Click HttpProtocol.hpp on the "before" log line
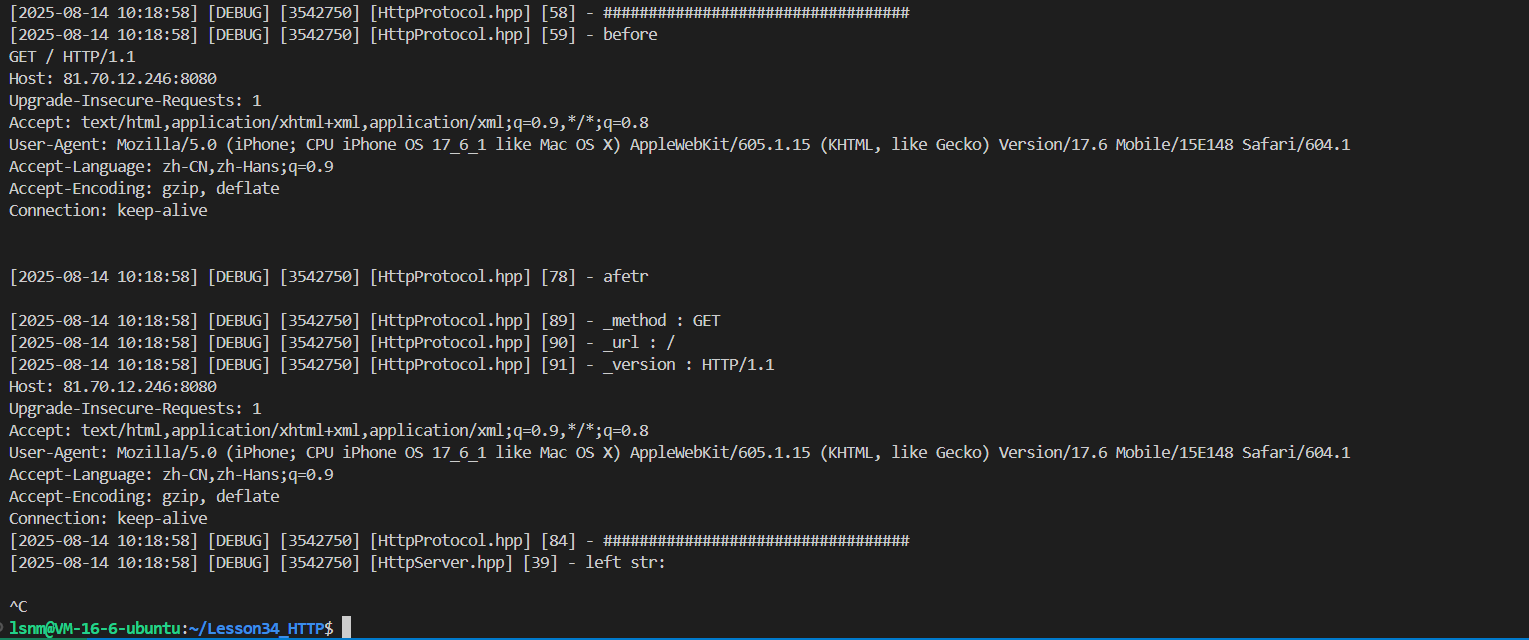The height and width of the screenshot is (640, 1529). point(450,34)
